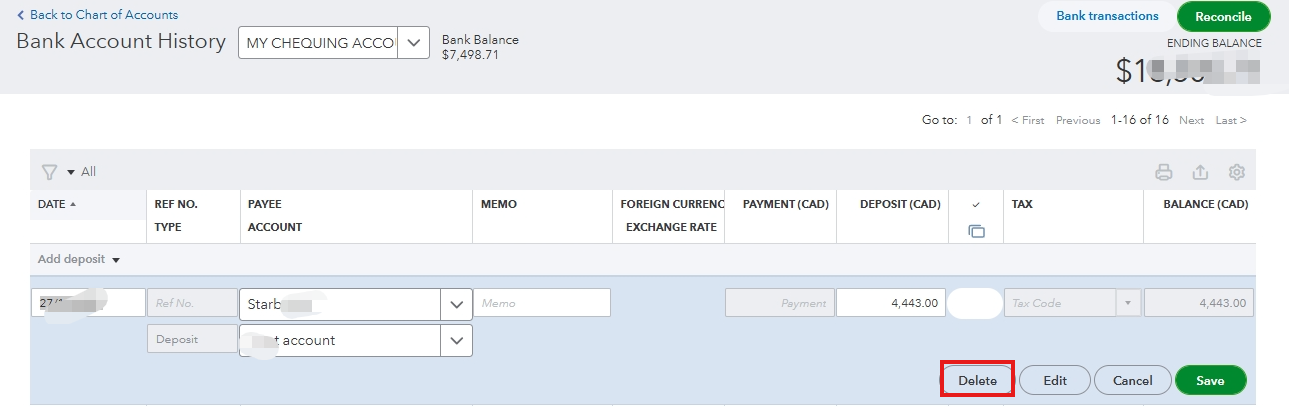This screenshot has width=1289, height=407.
Task: Click the Edit button
Action: pos(1055,380)
